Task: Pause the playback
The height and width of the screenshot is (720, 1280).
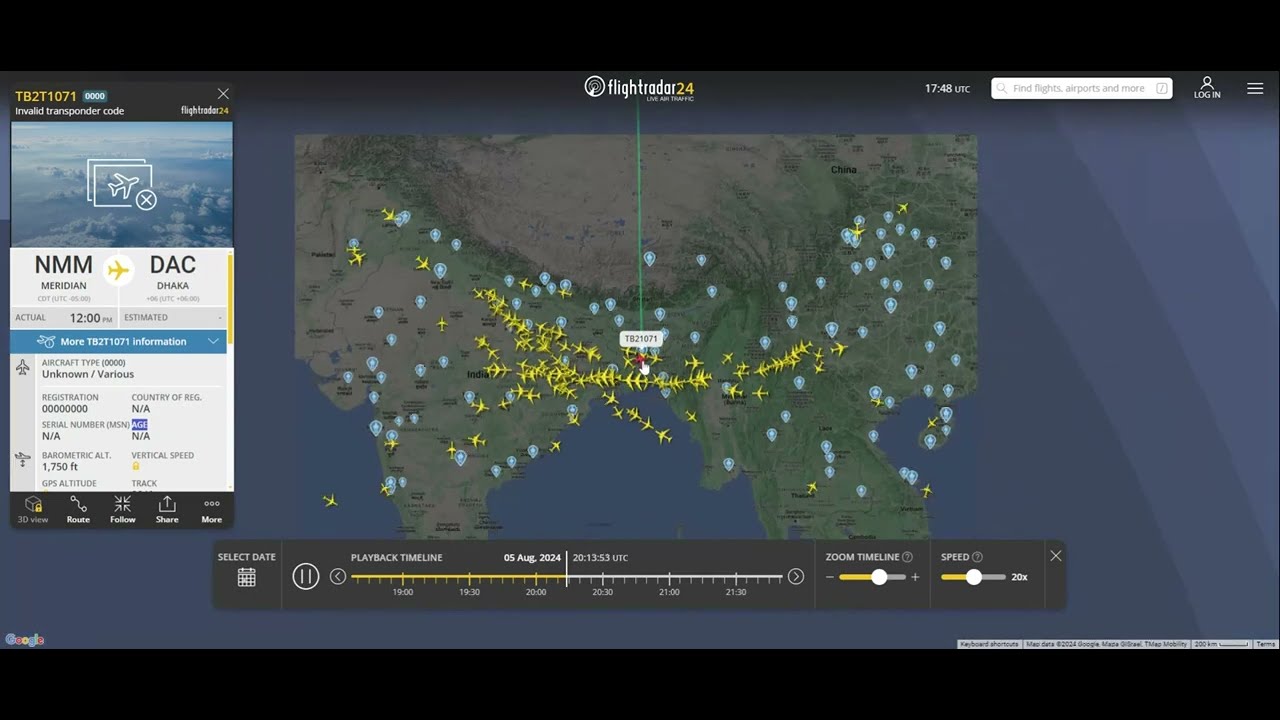Action: tap(306, 576)
